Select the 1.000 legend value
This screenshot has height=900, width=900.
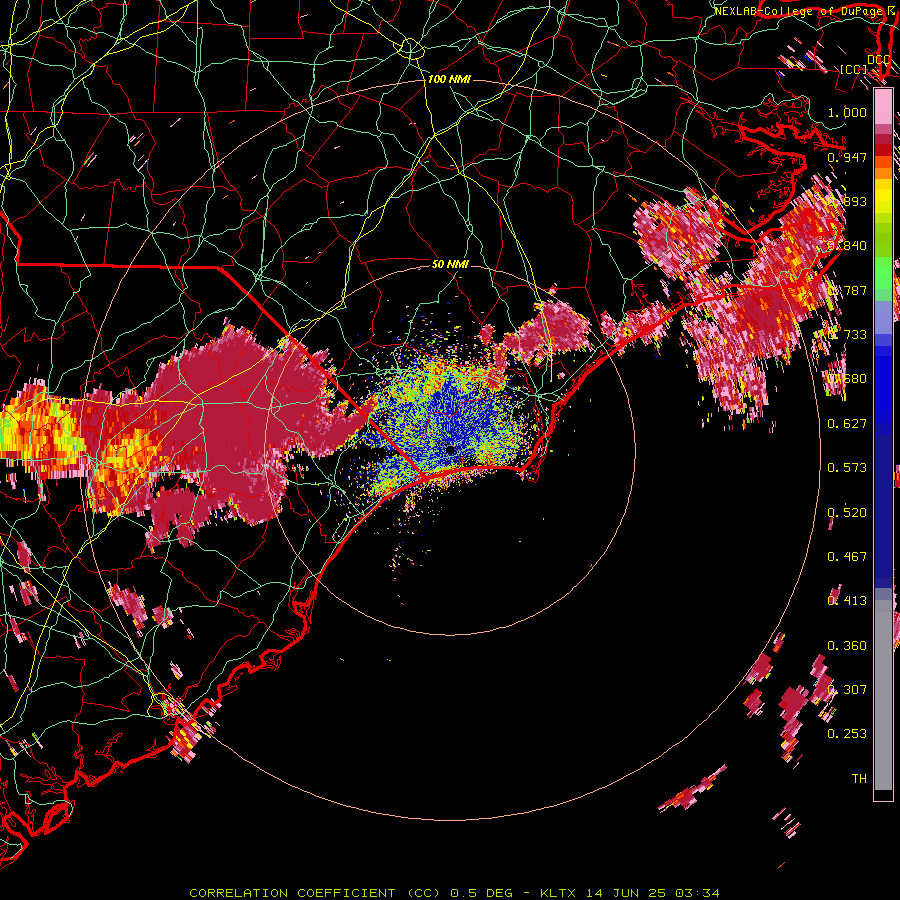tap(847, 112)
